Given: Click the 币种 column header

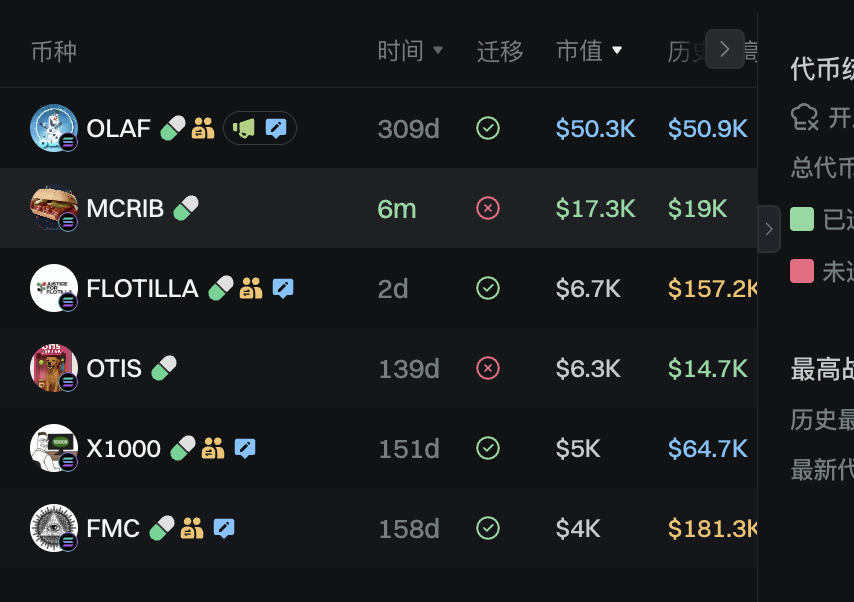Looking at the screenshot, I should 54,50.
